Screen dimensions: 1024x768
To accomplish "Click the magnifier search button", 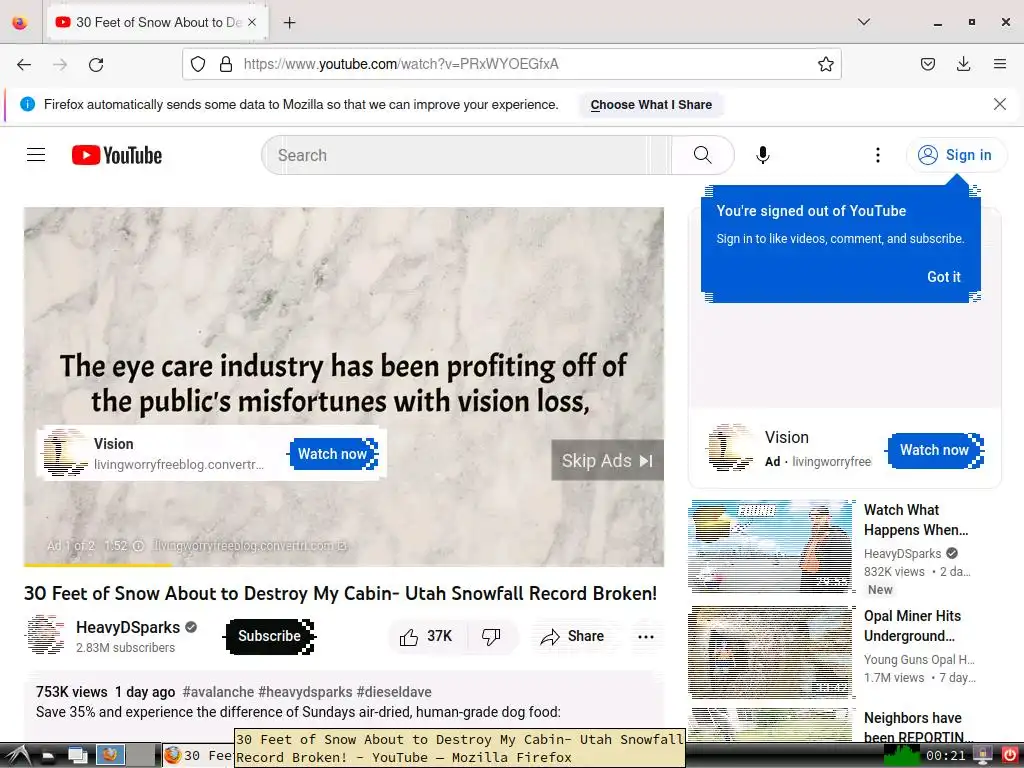I will 703,155.
